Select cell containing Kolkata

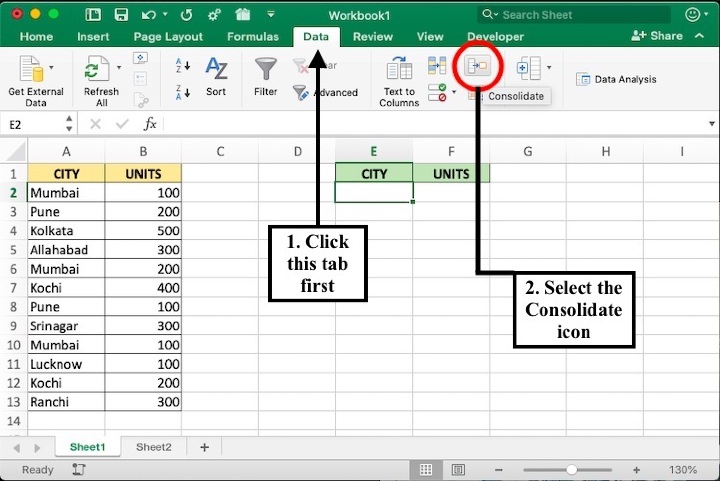pos(66,230)
